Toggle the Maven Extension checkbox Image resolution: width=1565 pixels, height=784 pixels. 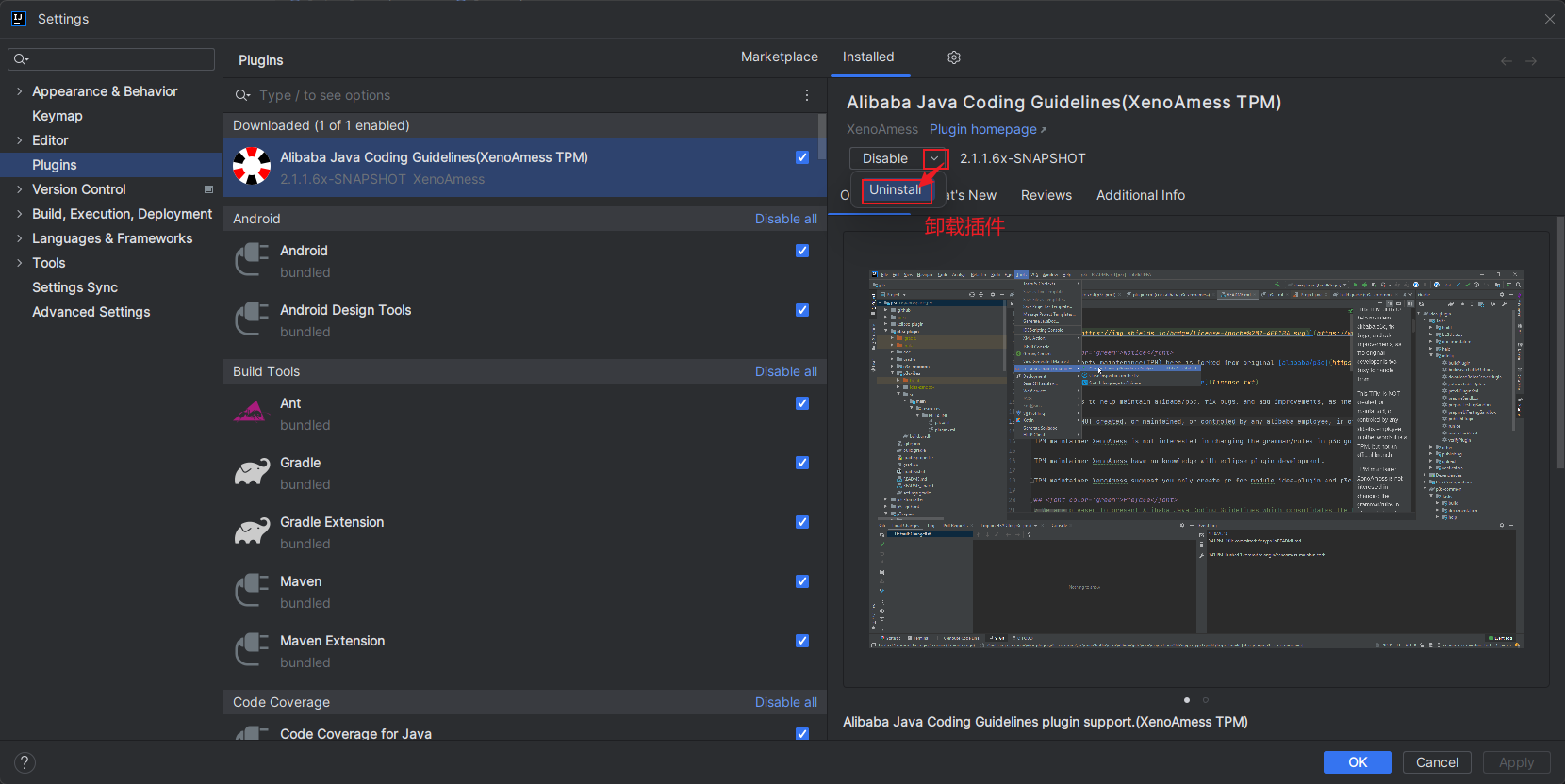pos(802,641)
